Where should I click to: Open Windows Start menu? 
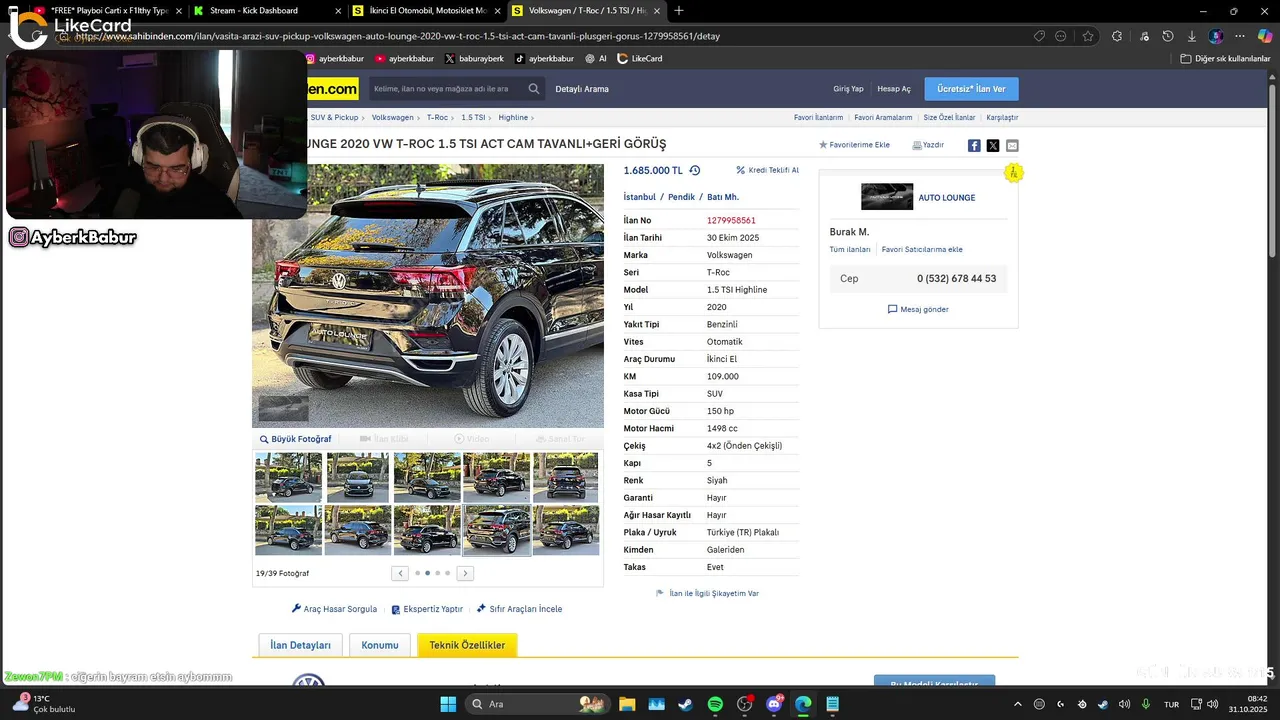click(448, 704)
